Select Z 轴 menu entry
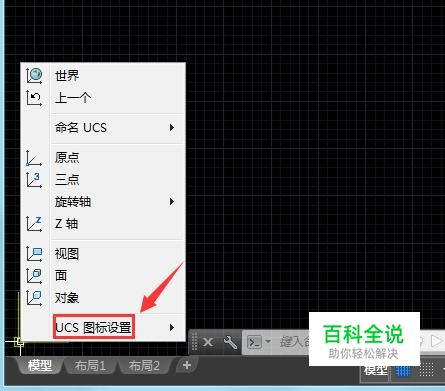 point(103,224)
